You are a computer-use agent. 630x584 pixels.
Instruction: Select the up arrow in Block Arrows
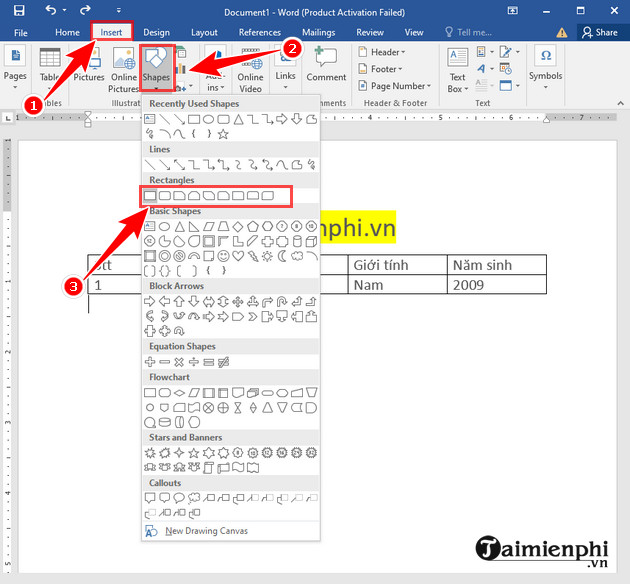179,301
